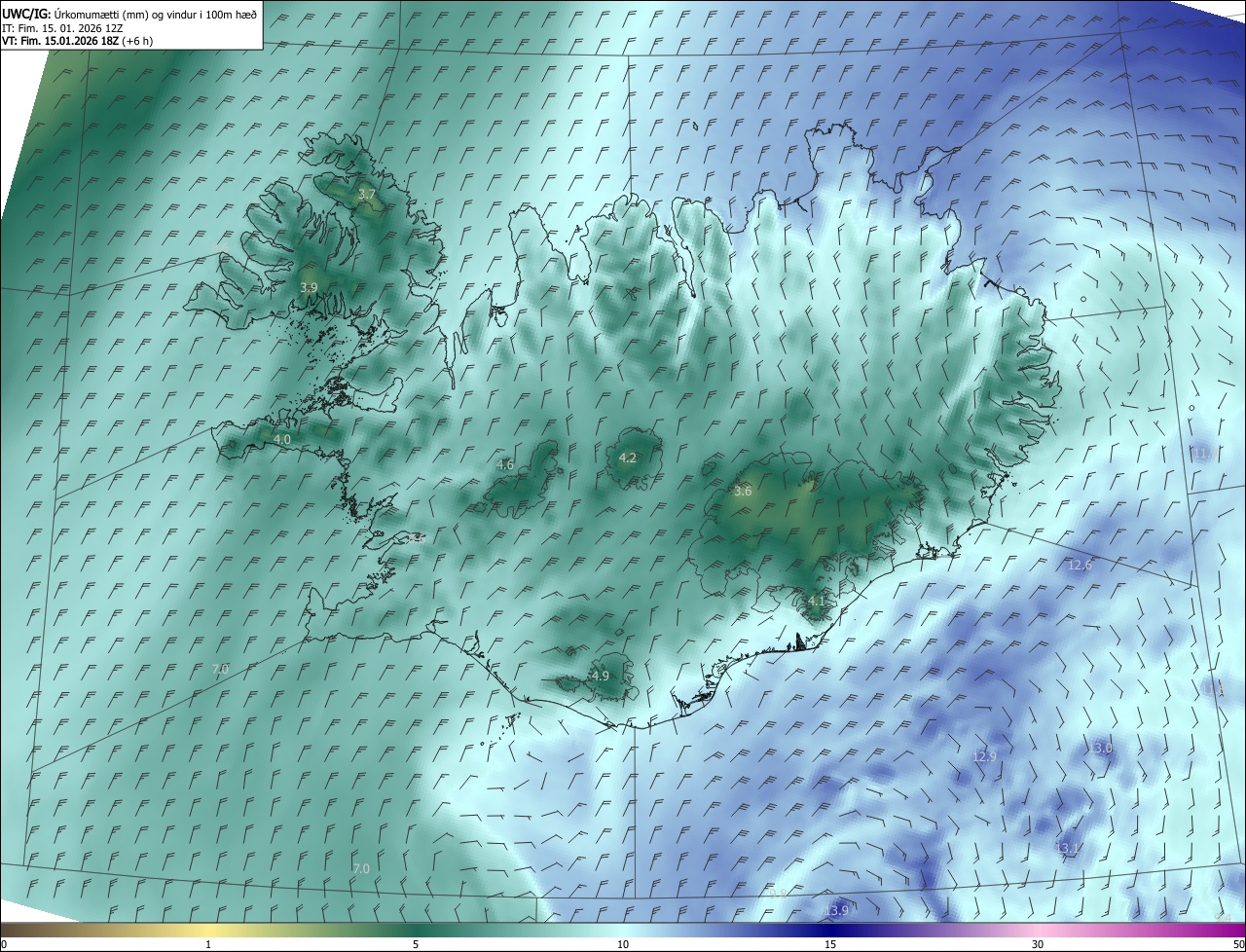Click the 4.0 value on Snæfellsnes peninsula
This screenshot has height=952, width=1246.
[282, 440]
